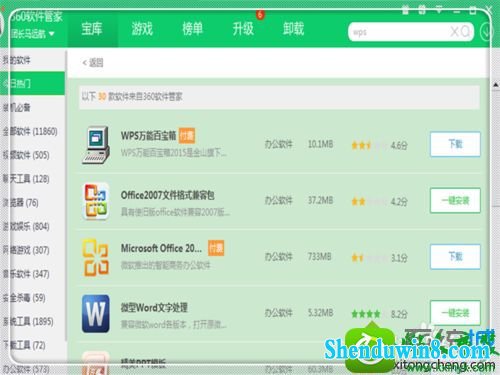Viewport: 500px width, 375px height.
Task: Open the 榜单 tab
Action: coord(192,29)
